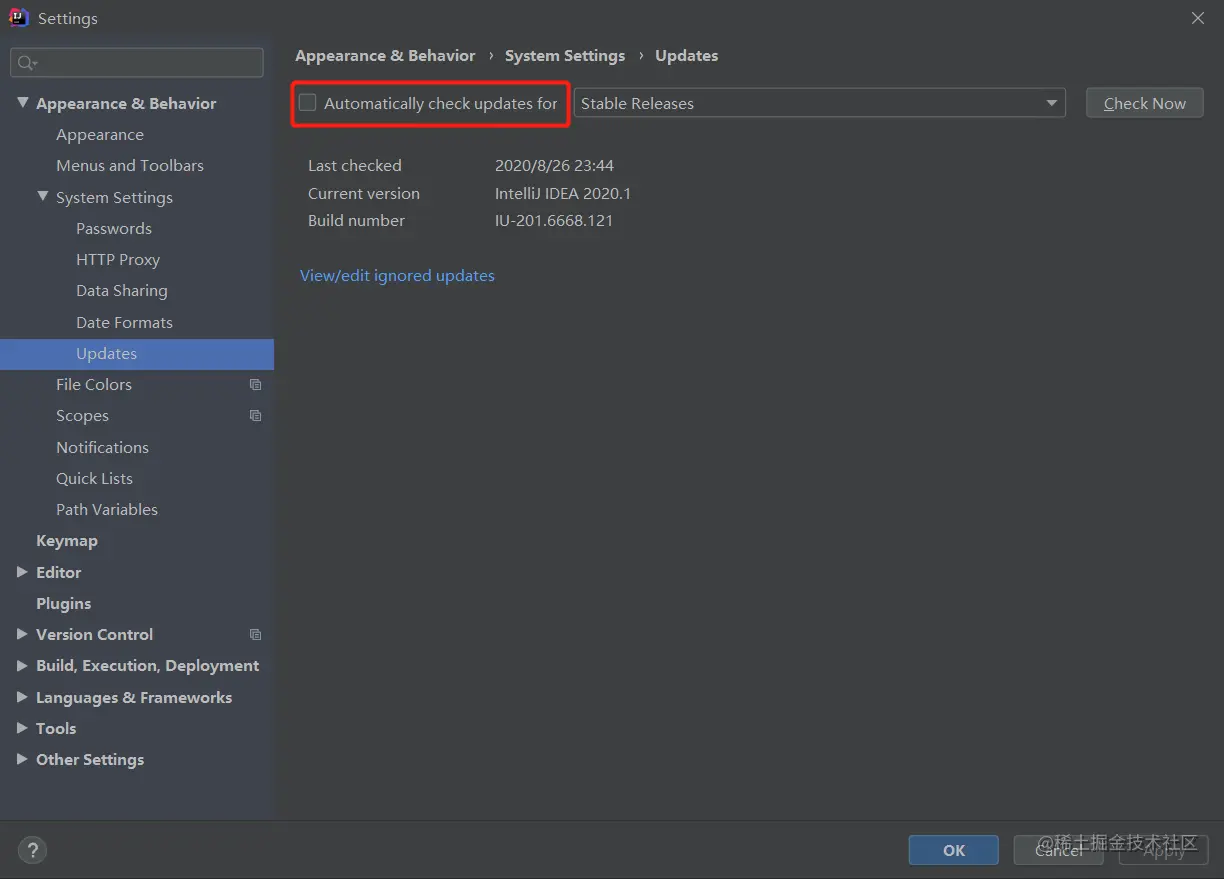
Task: Select Appearance in the settings tree
Action: coord(100,135)
